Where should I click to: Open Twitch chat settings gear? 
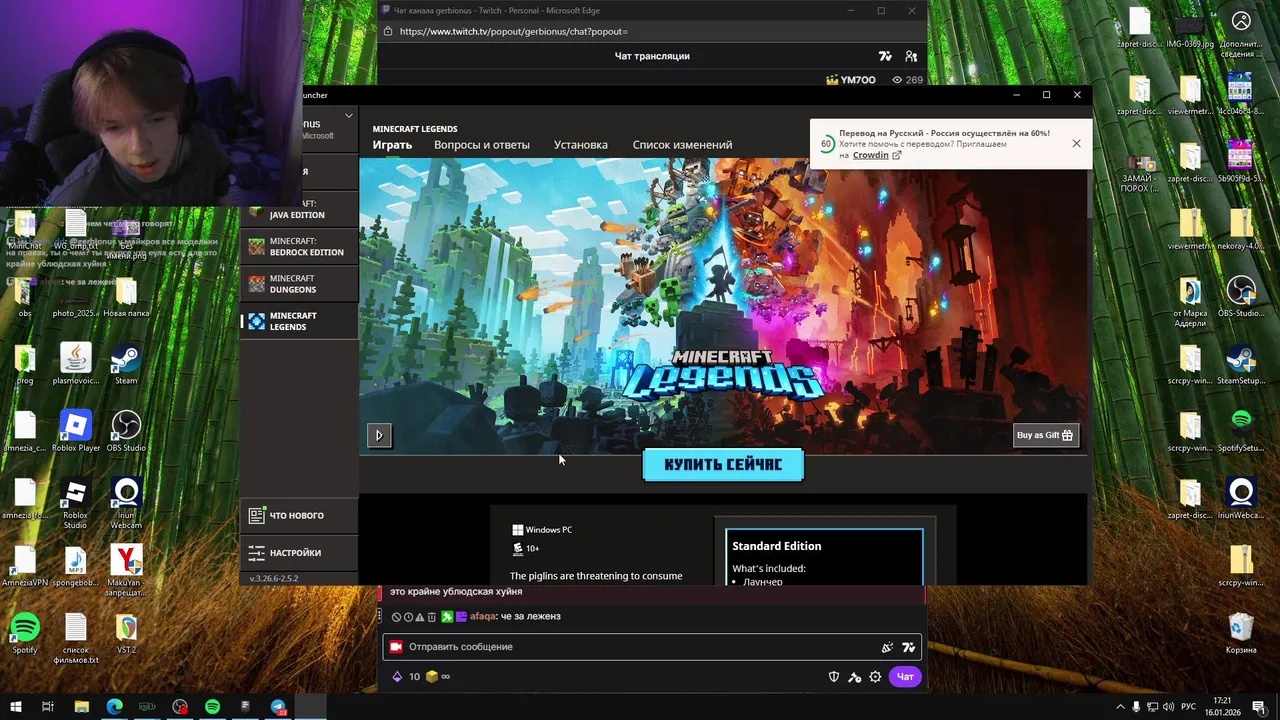point(875,677)
